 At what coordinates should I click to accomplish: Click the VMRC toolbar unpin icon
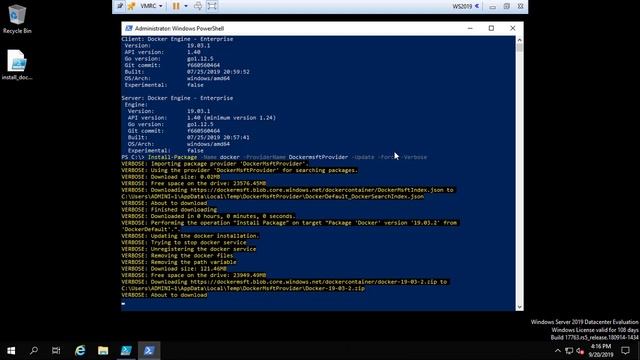coord(120,6)
